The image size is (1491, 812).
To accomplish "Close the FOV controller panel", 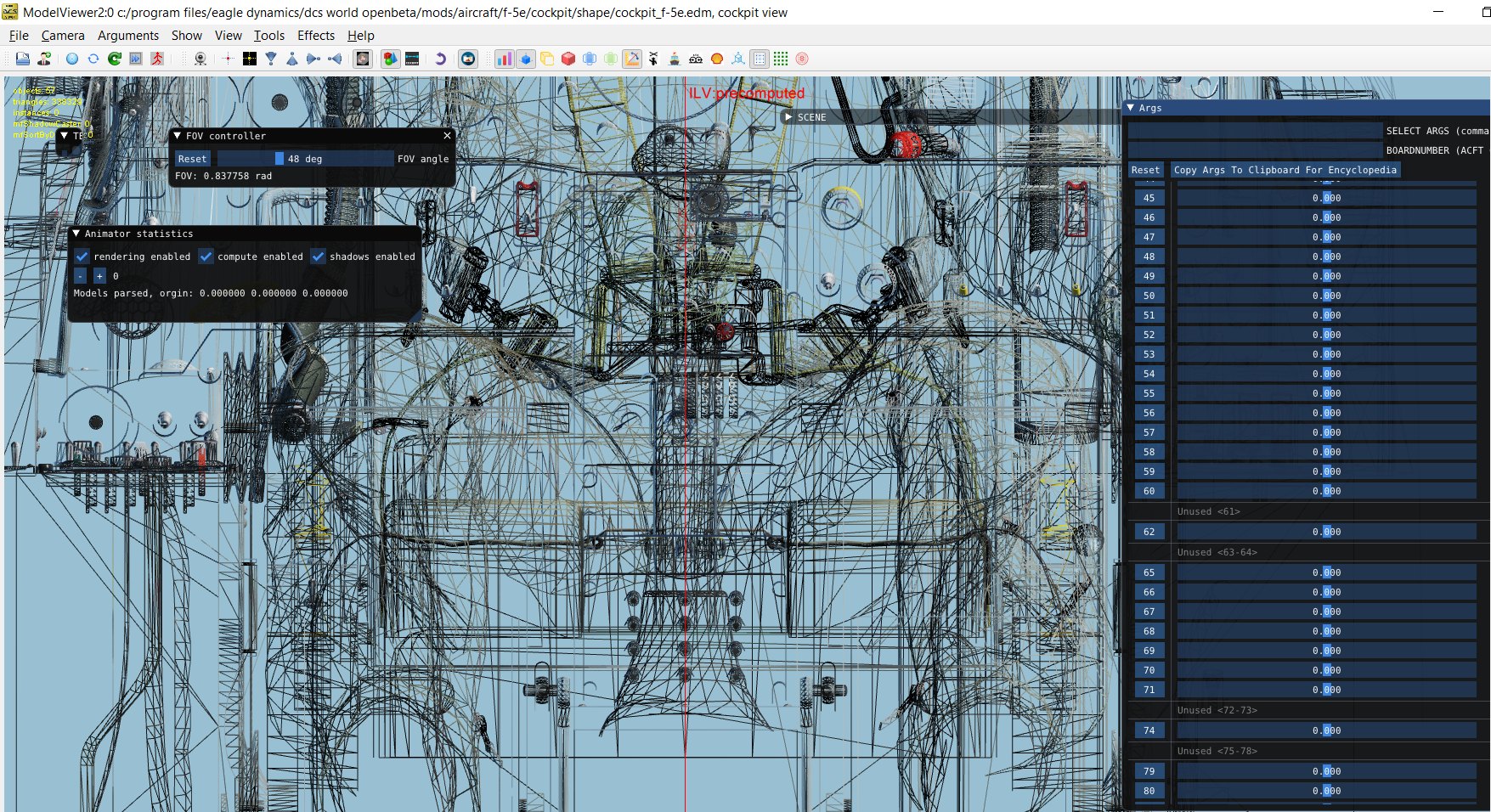I will 448,135.
